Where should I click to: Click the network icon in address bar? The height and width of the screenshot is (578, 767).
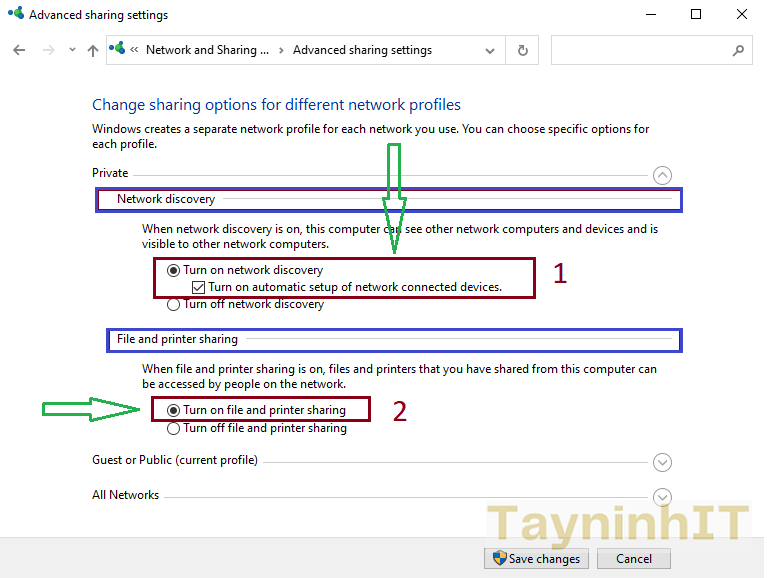[x=119, y=49]
